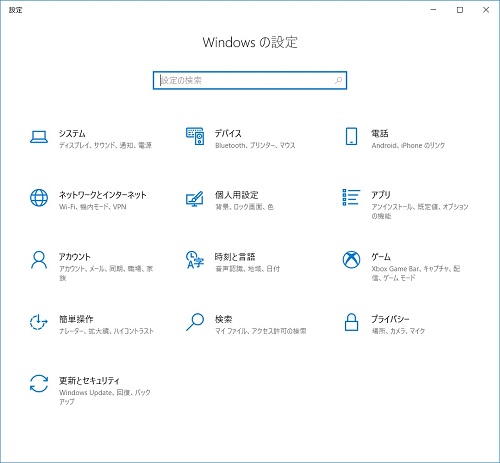The image size is (500, 463).
Task: Click the '場所、カメラ、マイク' description
Action: [x=398, y=331]
